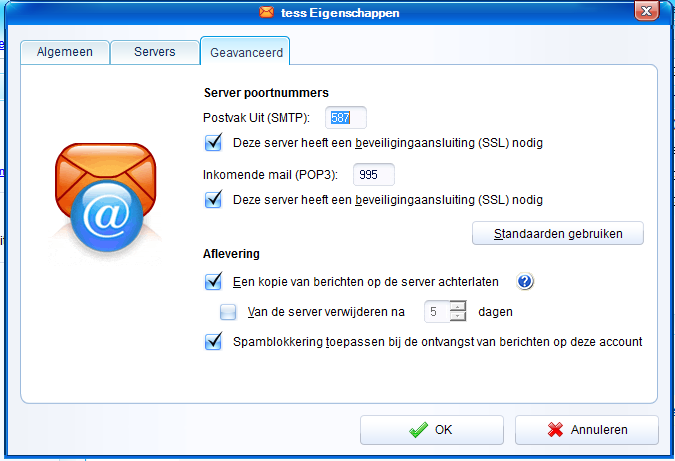This screenshot has height=461, width=675.
Task: Select the Geavanceerd tab
Action: (245, 51)
